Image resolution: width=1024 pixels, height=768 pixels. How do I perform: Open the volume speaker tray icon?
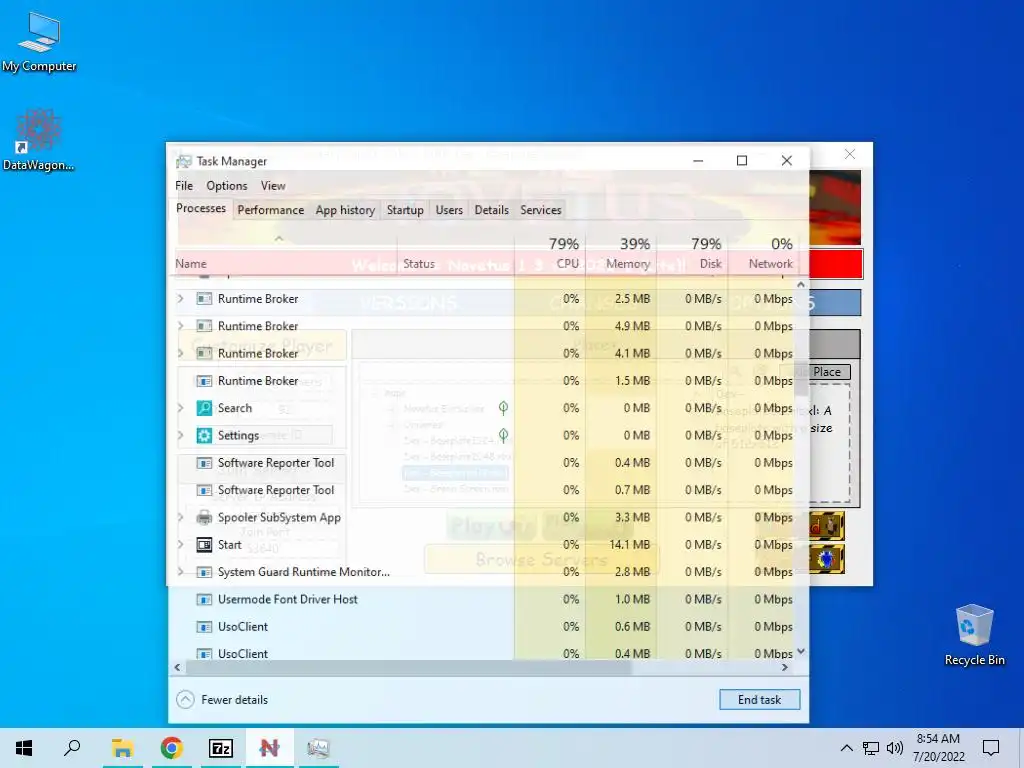895,748
